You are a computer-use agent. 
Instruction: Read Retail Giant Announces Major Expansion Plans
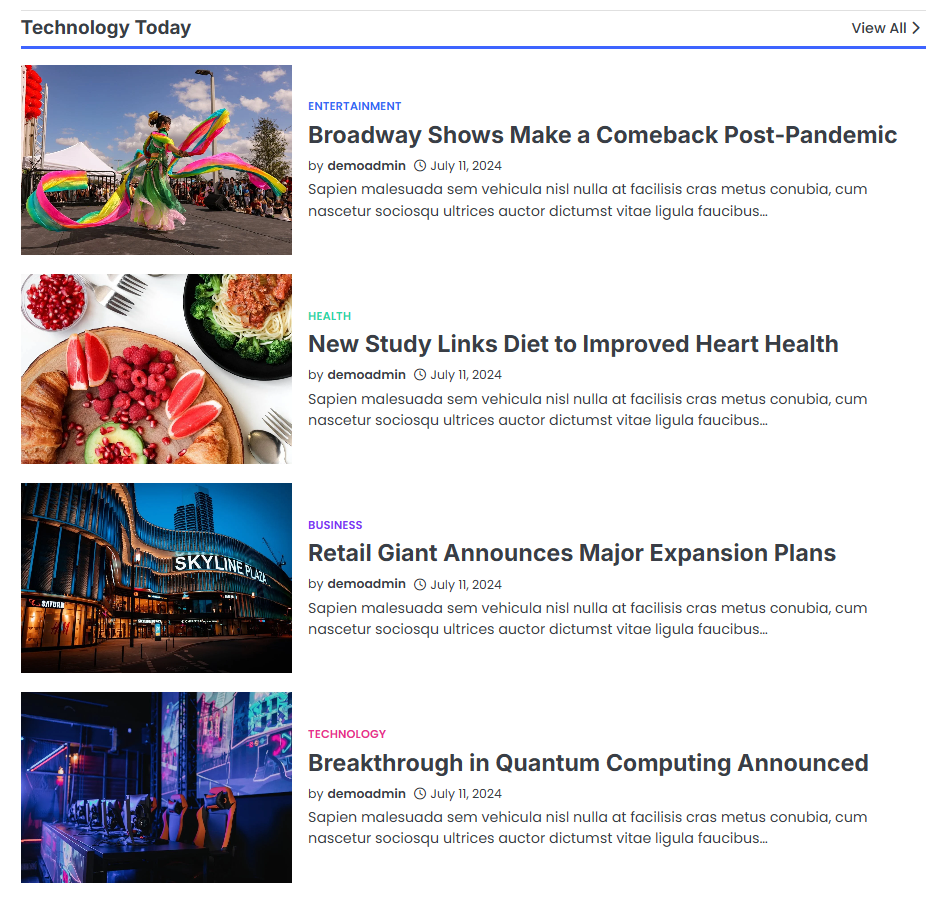click(572, 553)
